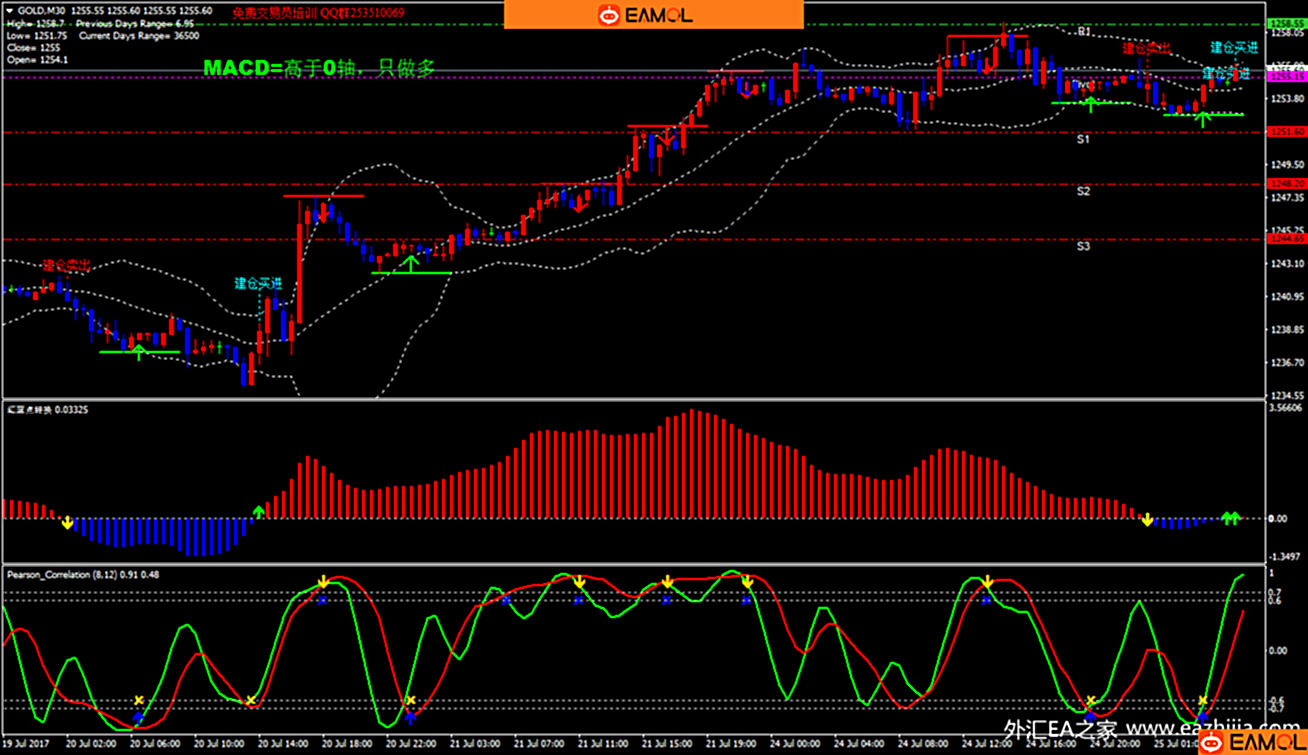Screen dimensions: 1308x755
Task: Select the green 1258.55 price tag
Action: pyautogui.click(x=1283, y=23)
